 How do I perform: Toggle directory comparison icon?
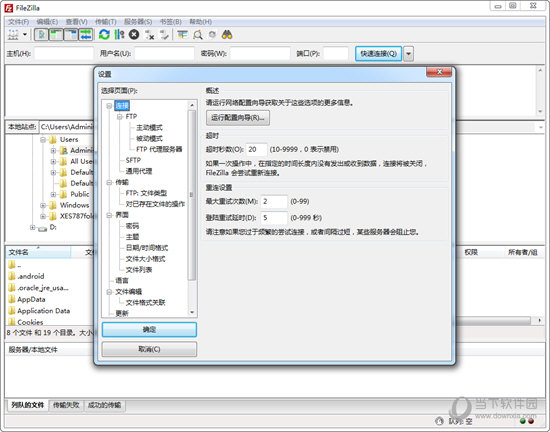198,35
